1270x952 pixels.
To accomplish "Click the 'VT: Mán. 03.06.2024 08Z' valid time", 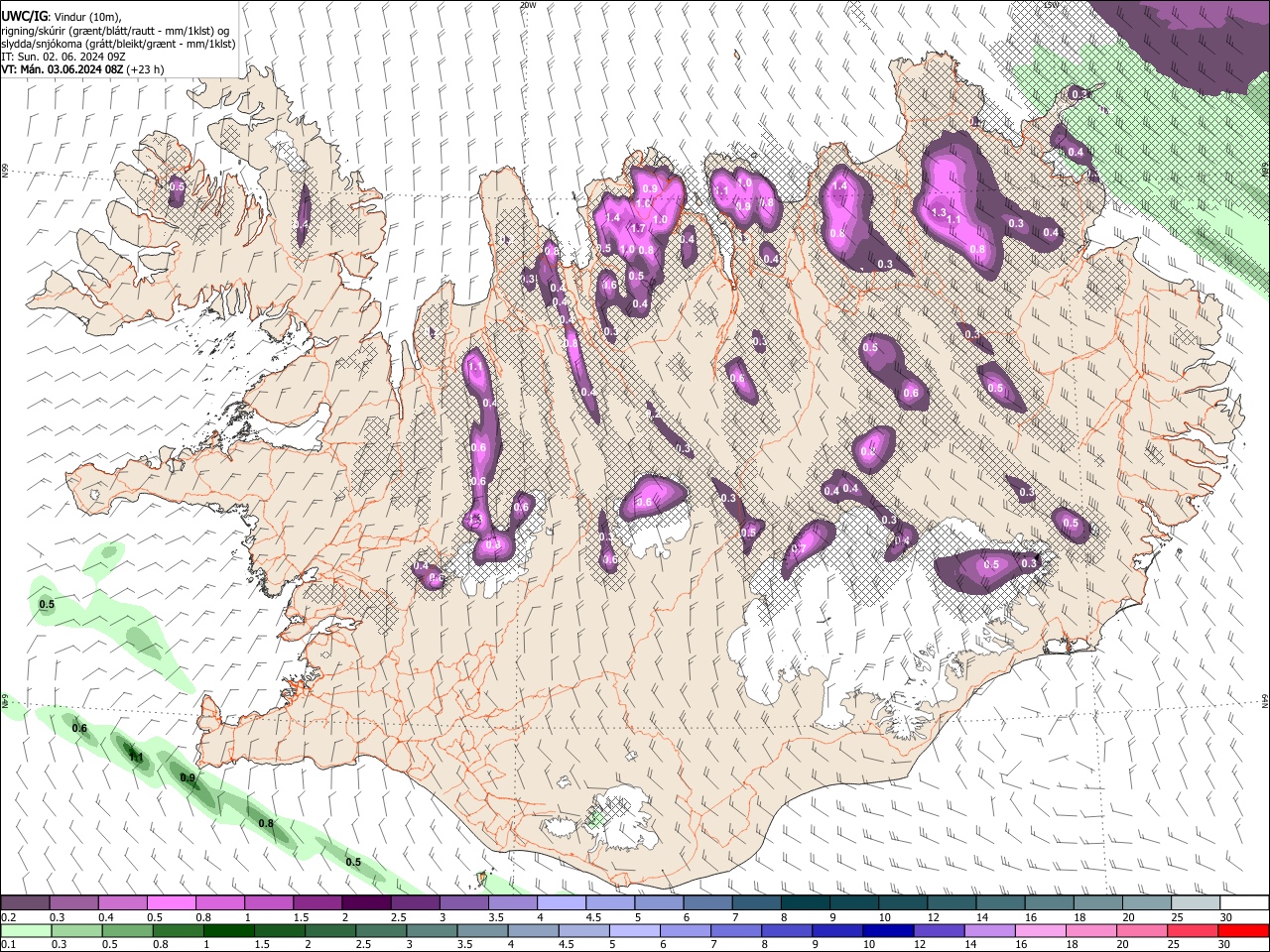I will [62, 69].
